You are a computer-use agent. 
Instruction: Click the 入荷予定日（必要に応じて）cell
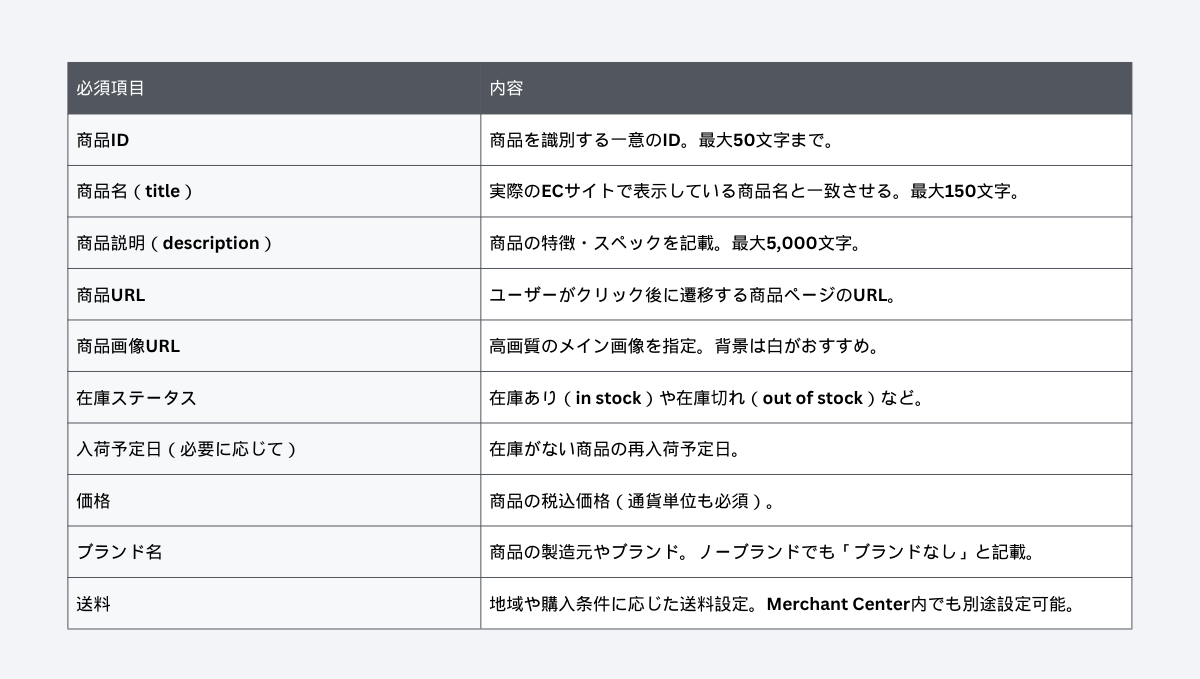(274, 449)
